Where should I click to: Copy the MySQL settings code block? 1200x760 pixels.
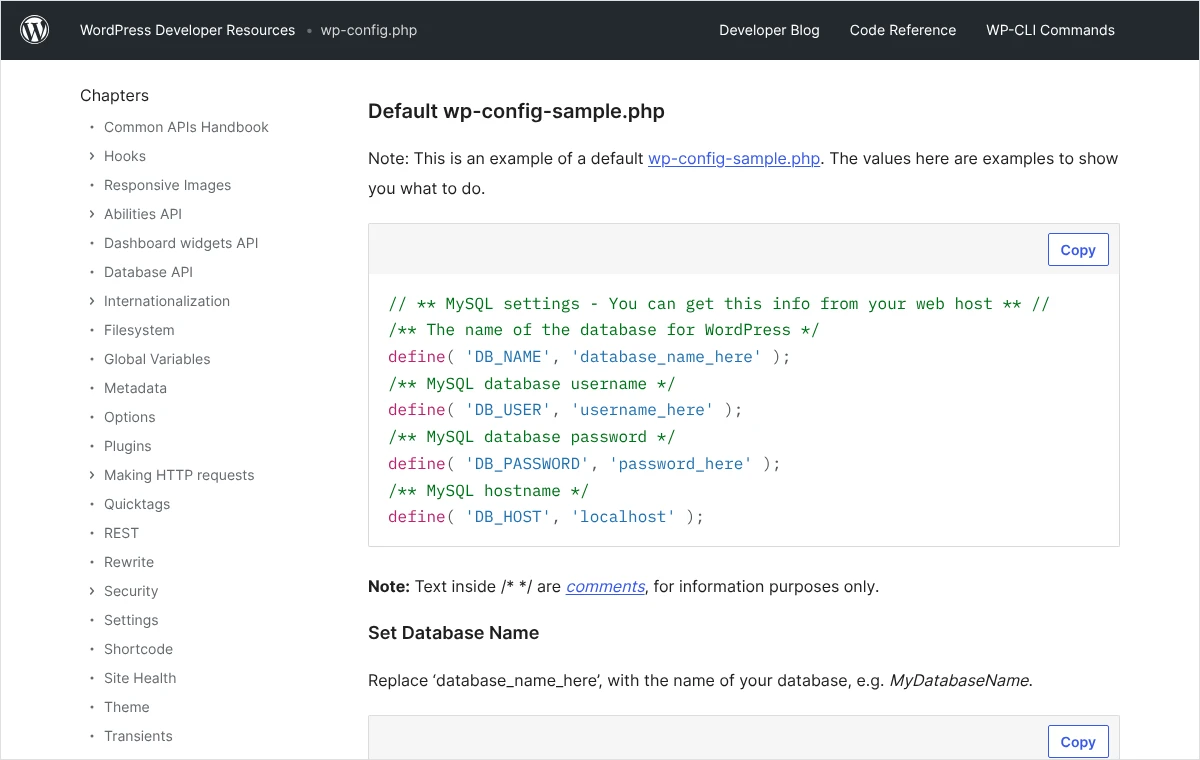click(1078, 250)
